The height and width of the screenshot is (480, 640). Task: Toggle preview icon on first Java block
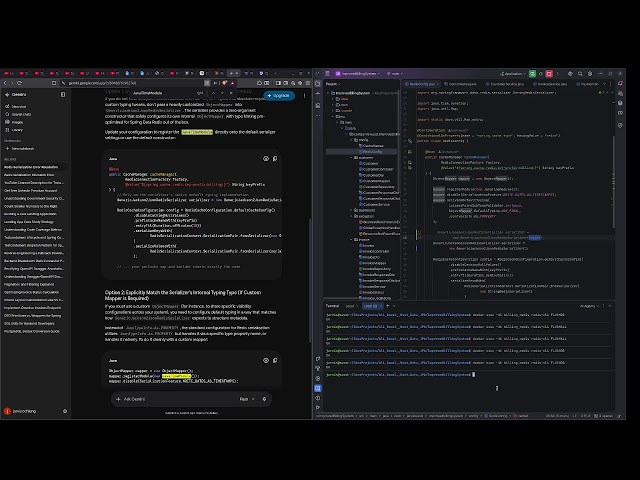pyautogui.click(x=266, y=159)
